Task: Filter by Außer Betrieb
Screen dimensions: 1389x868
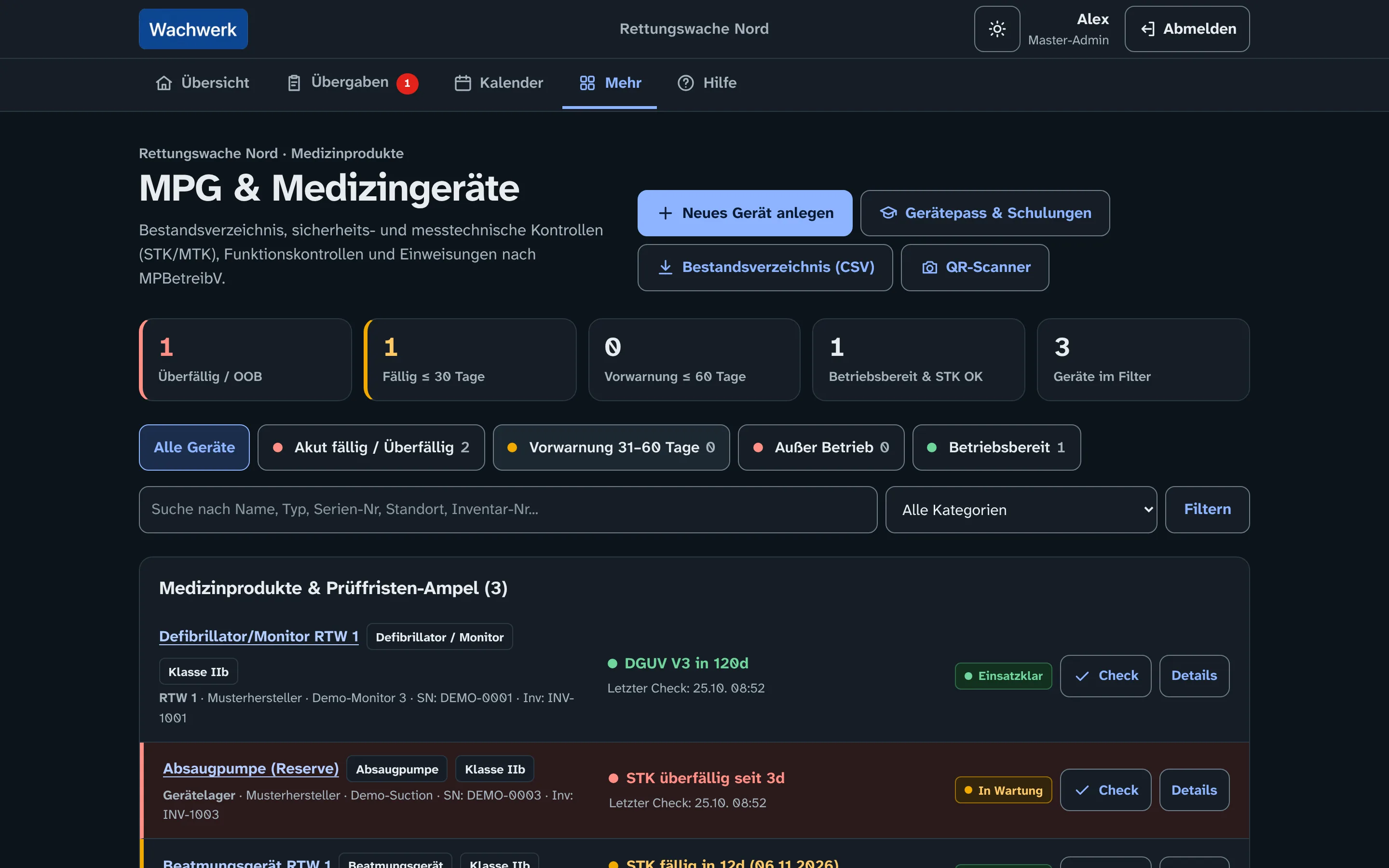Action: [821, 447]
